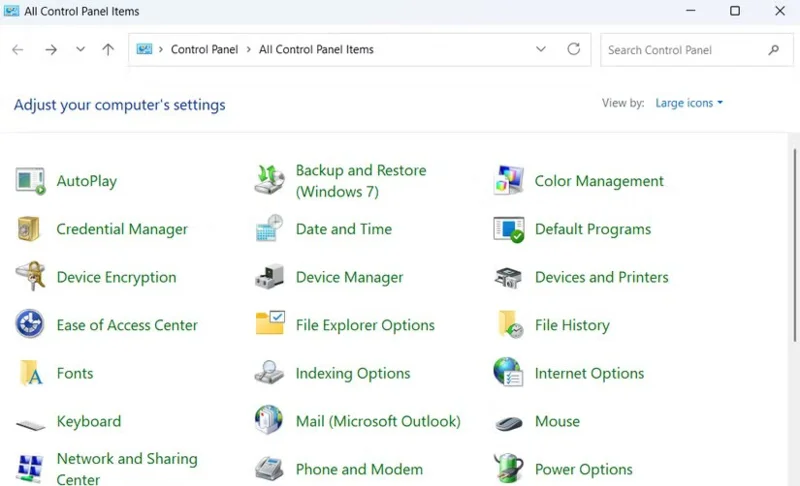The image size is (800, 486).
Task: Click the Mail (Microsoft Outlook) icon
Action: pyautogui.click(x=269, y=421)
